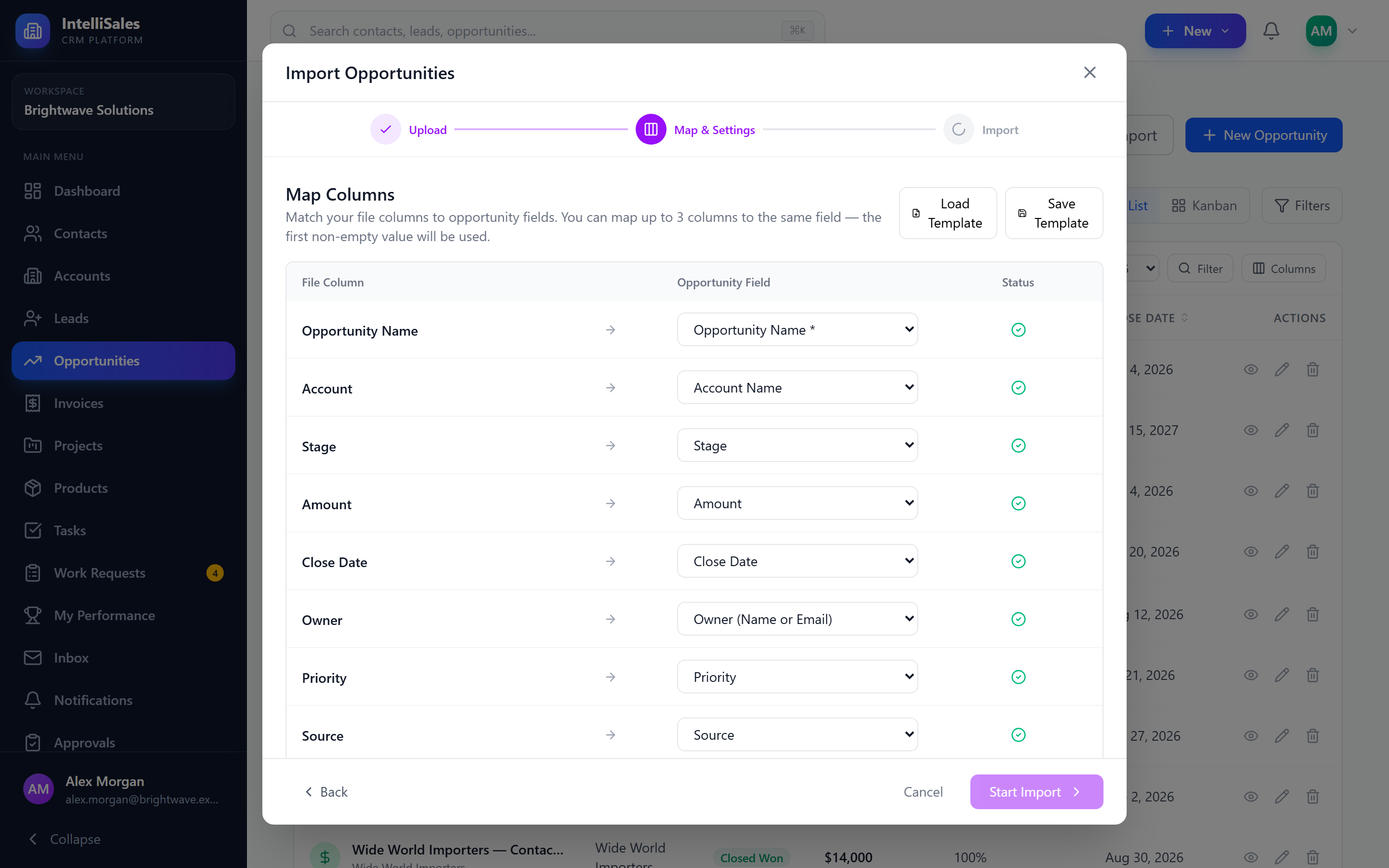Click the search contacts input field
Viewport: 1389px width, 868px height.
pyautogui.click(x=547, y=31)
